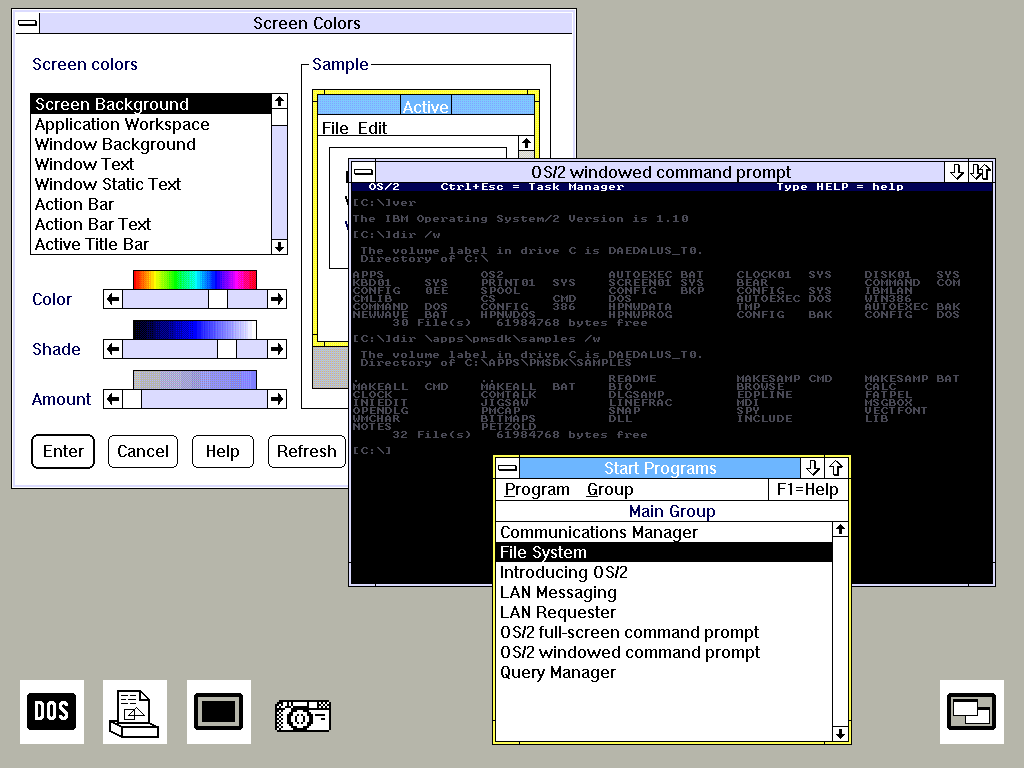Select Action Bar in the list
The width and height of the screenshot is (1024, 768).
(151, 204)
